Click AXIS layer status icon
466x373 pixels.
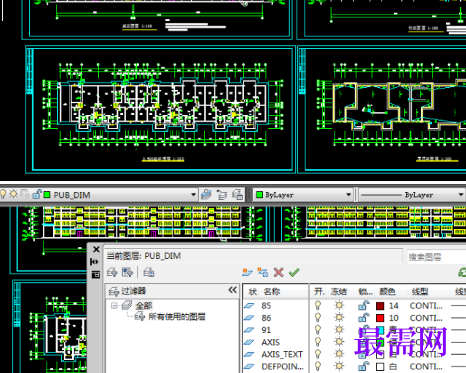249,342
